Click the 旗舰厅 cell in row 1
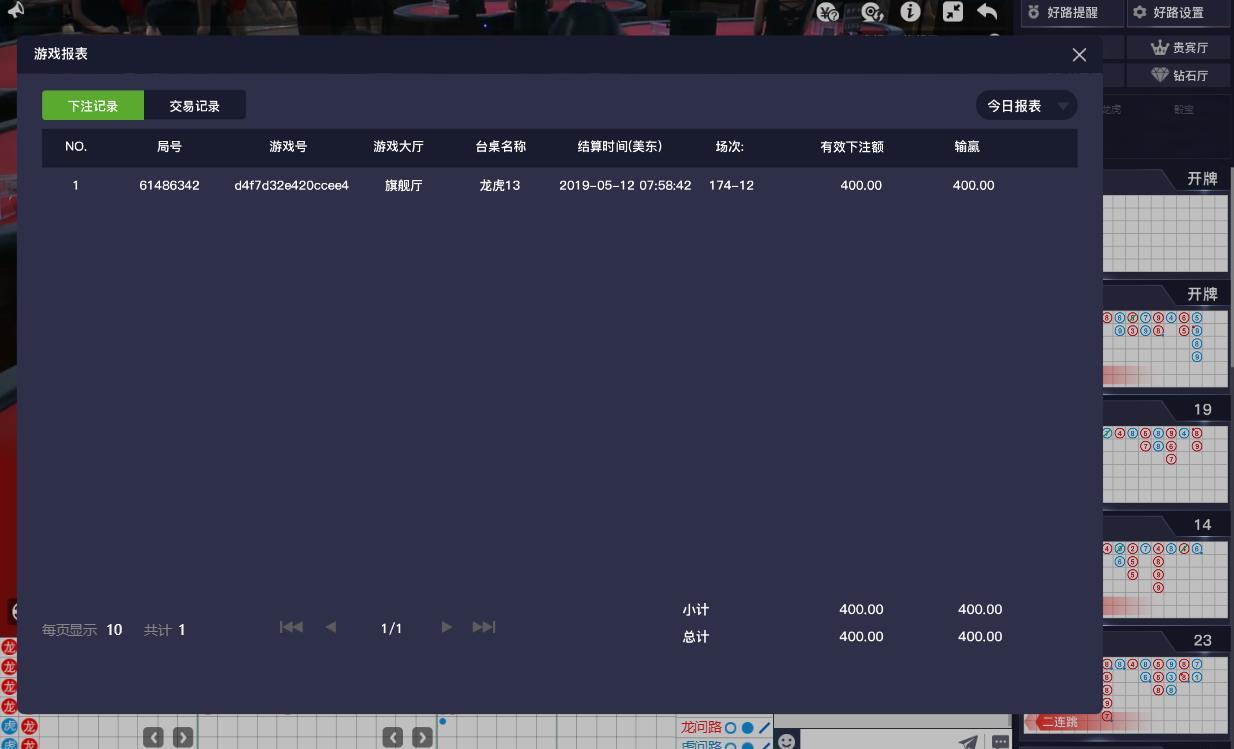 [x=403, y=185]
